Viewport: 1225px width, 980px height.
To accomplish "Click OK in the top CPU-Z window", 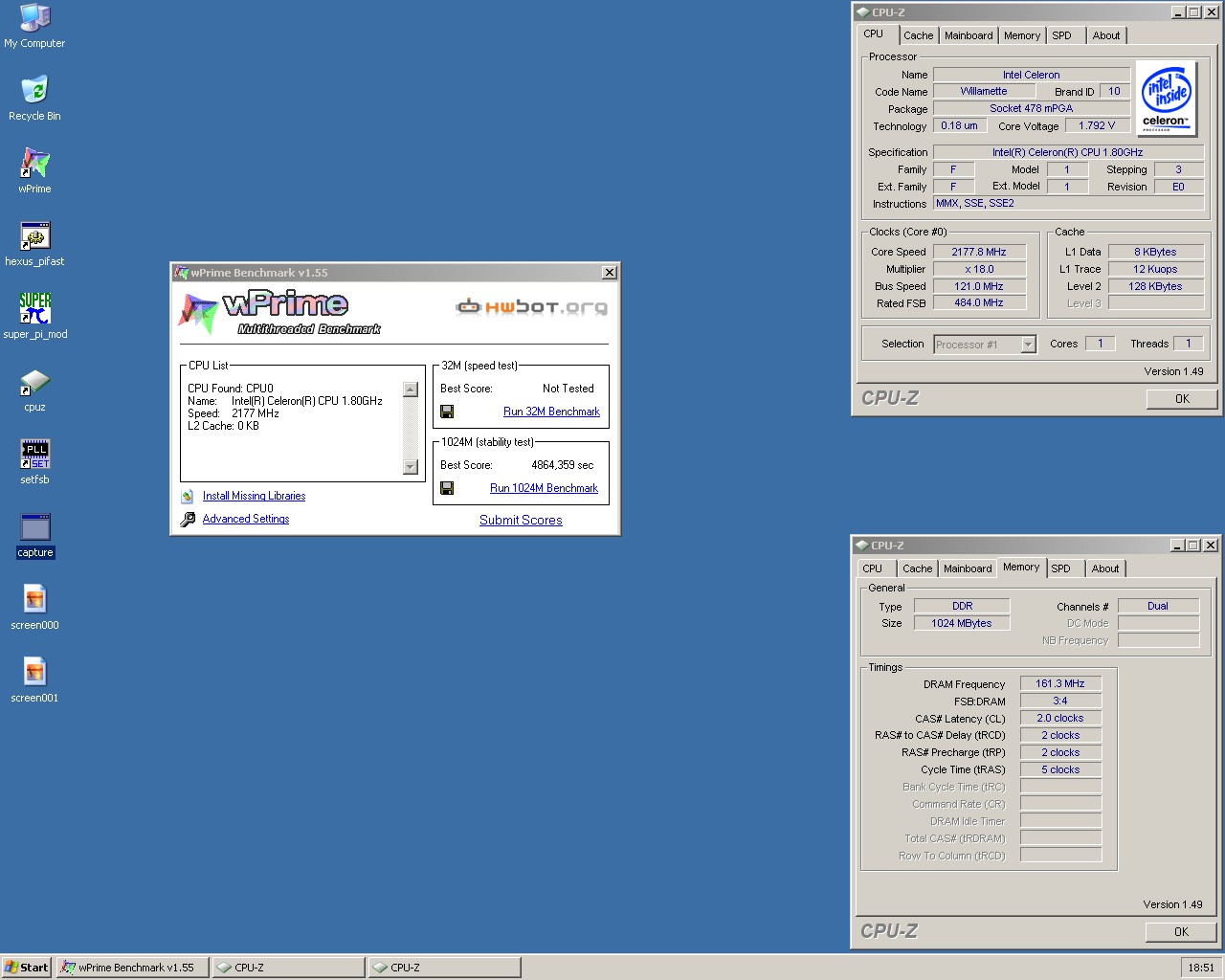I will click(1182, 399).
